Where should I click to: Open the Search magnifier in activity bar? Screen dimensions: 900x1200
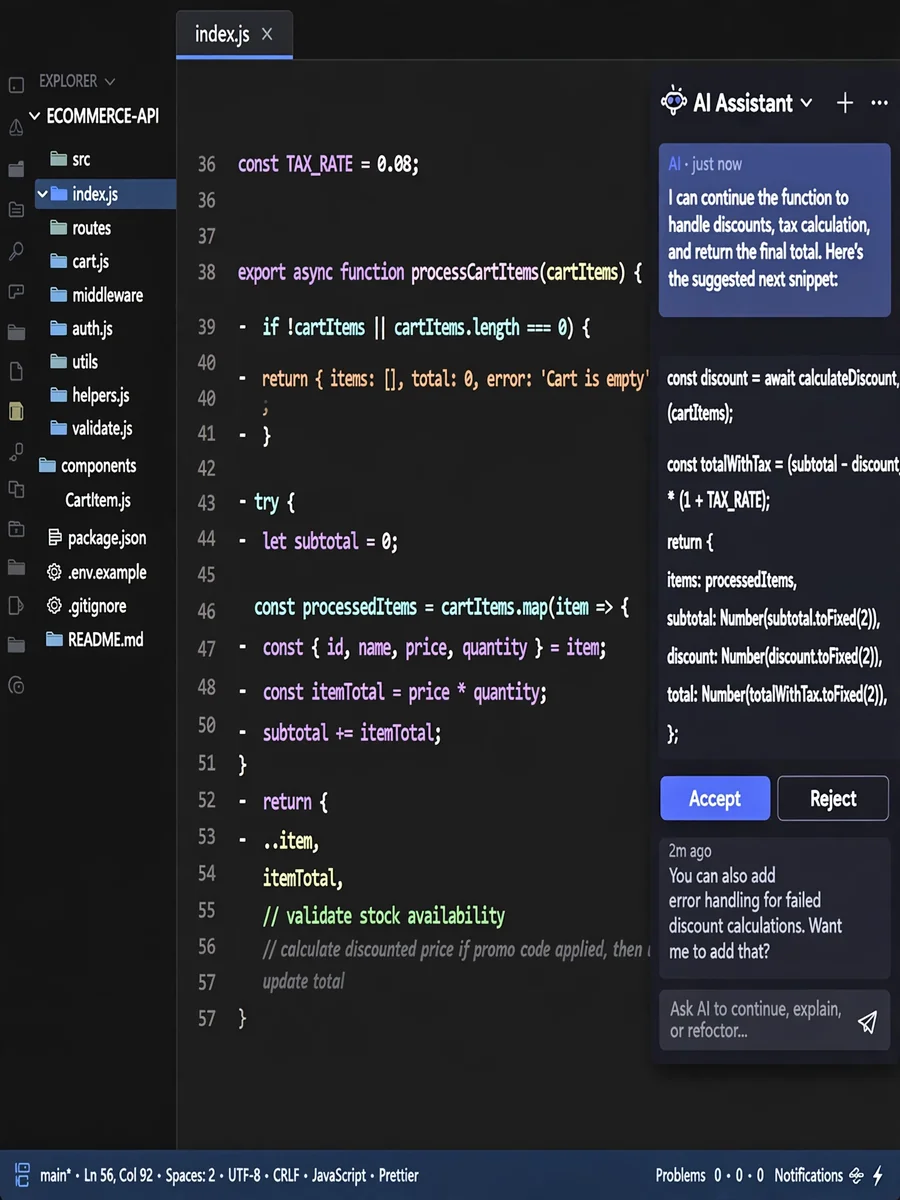(16, 250)
